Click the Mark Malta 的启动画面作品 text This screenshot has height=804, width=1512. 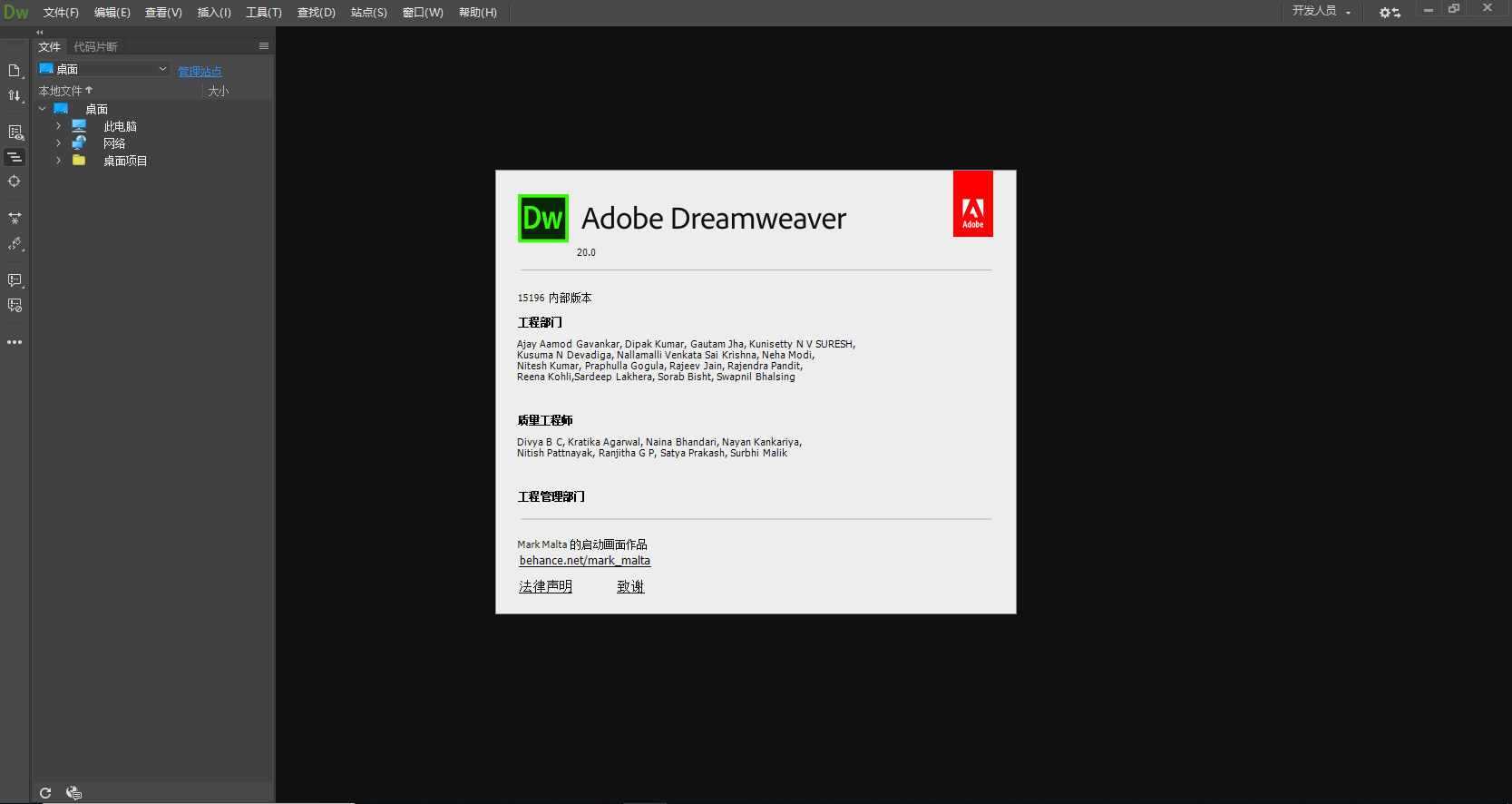tap(582, 544)
